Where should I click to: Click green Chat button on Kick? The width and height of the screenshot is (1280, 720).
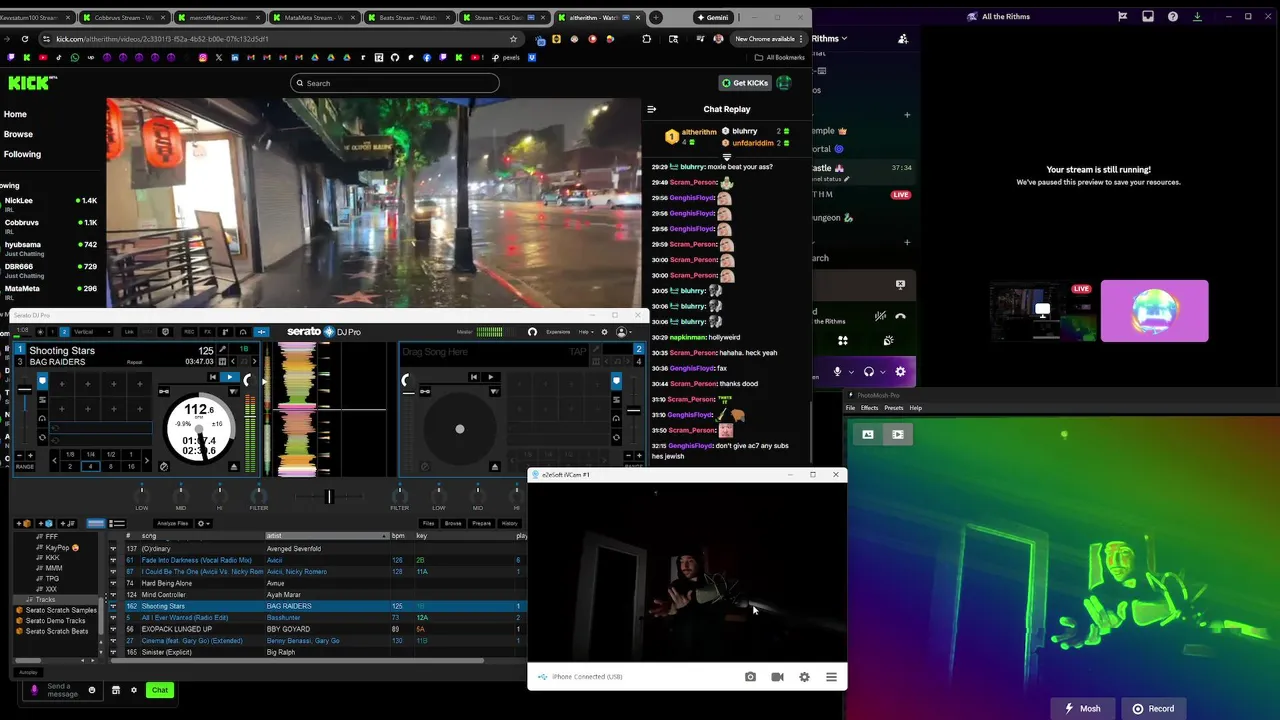coord(160,690)
